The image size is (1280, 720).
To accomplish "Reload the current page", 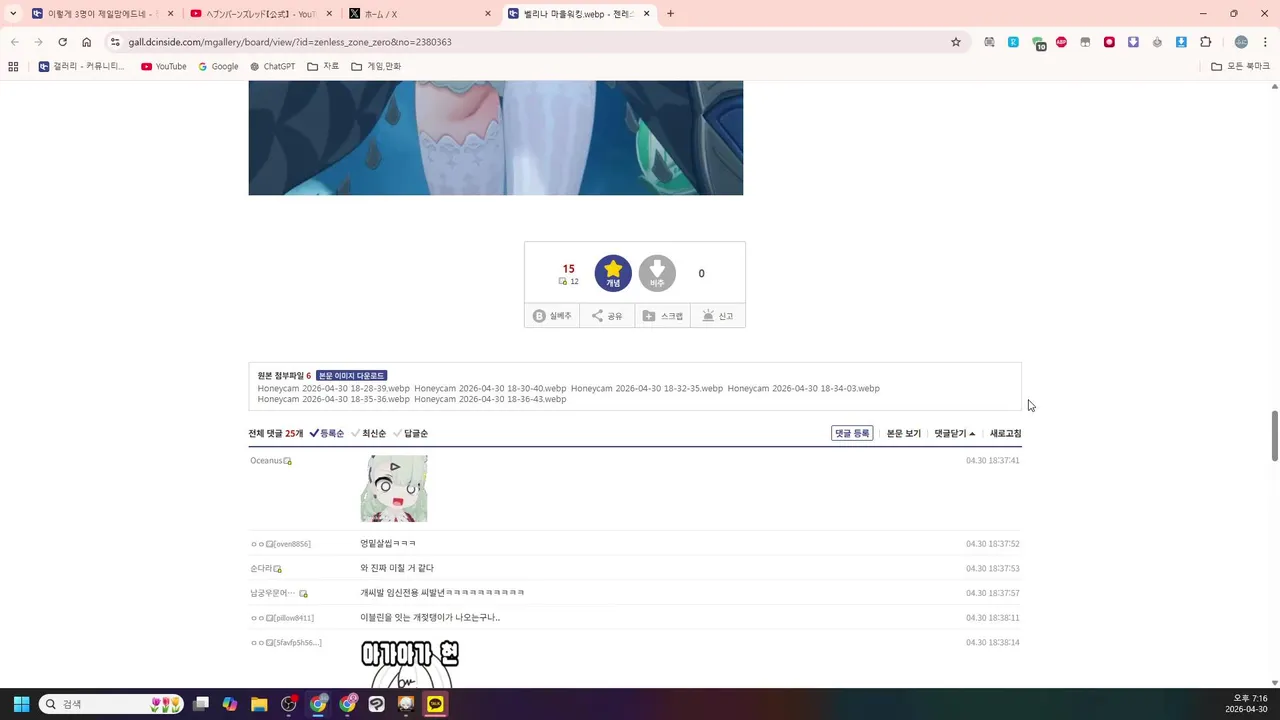I will [x=62, y=42].
